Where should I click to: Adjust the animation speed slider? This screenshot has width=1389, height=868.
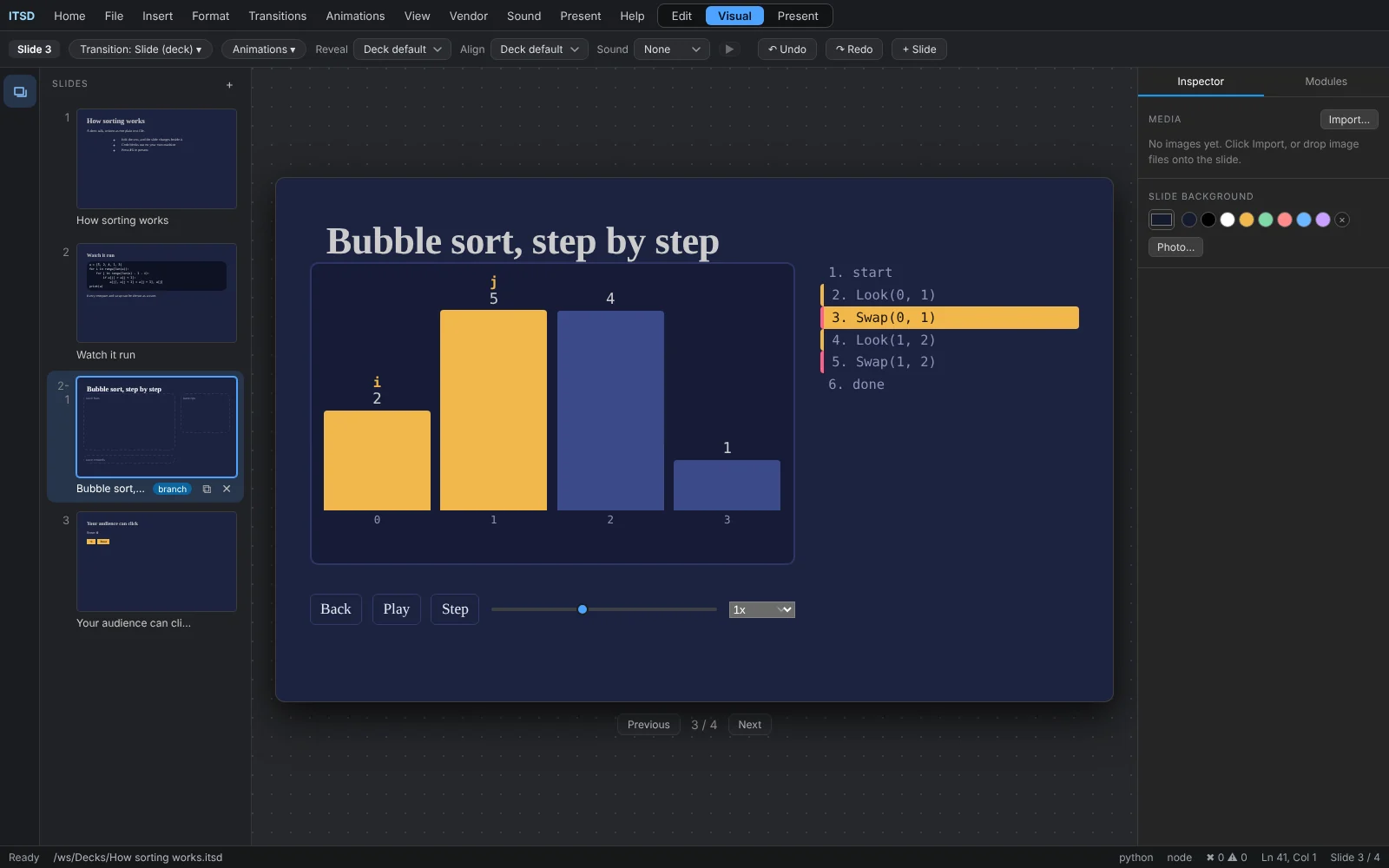pos(604,609)
